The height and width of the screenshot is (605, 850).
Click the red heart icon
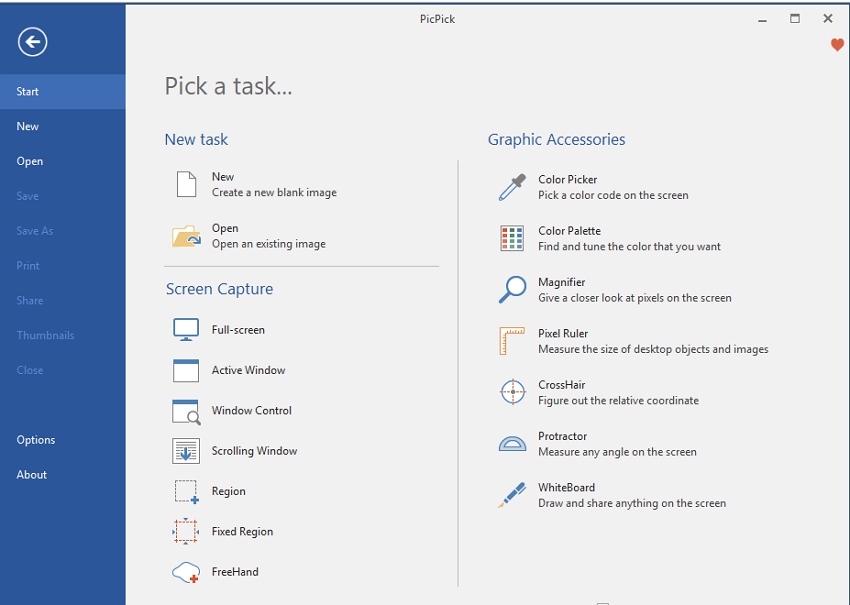pos(837,45)
